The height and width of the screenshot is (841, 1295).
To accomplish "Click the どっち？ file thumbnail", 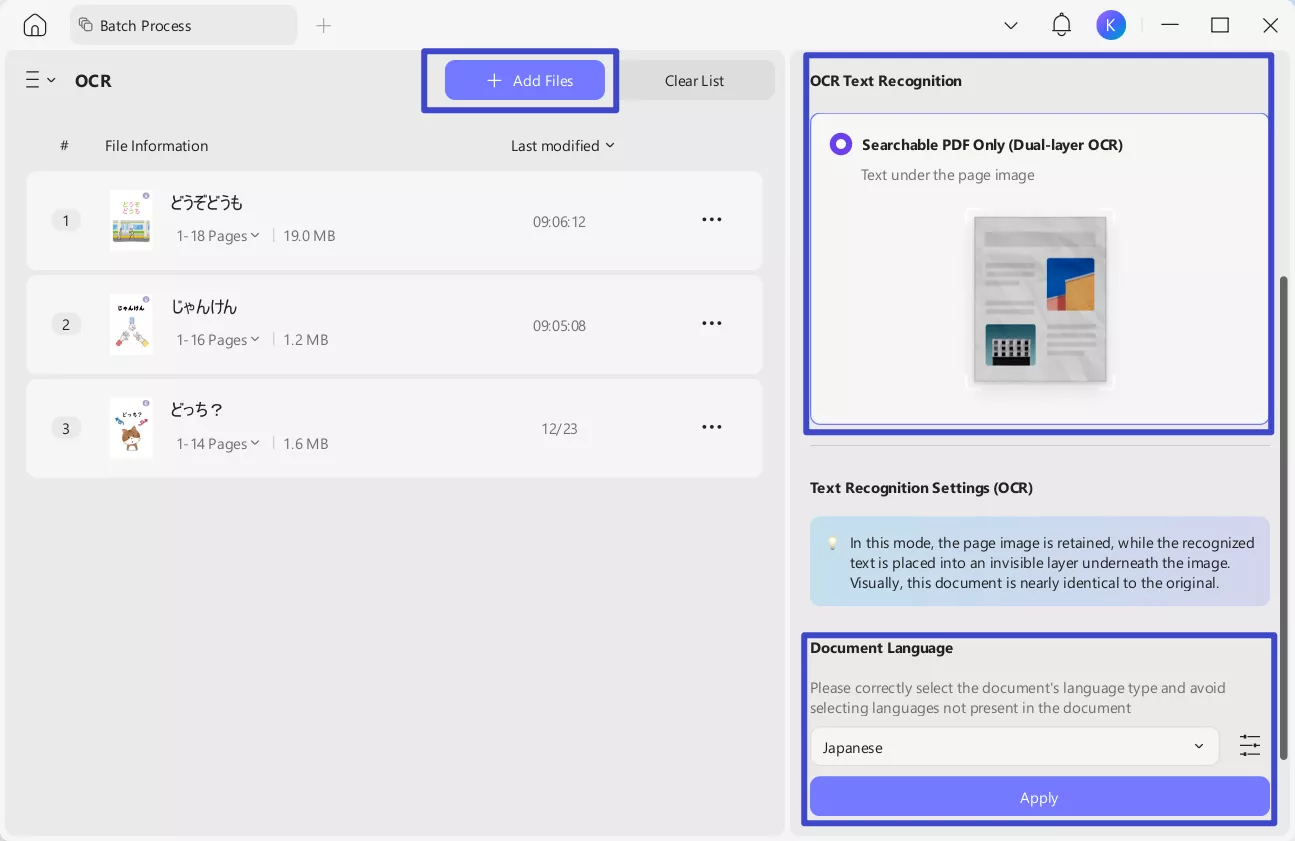I will [131, 428].
